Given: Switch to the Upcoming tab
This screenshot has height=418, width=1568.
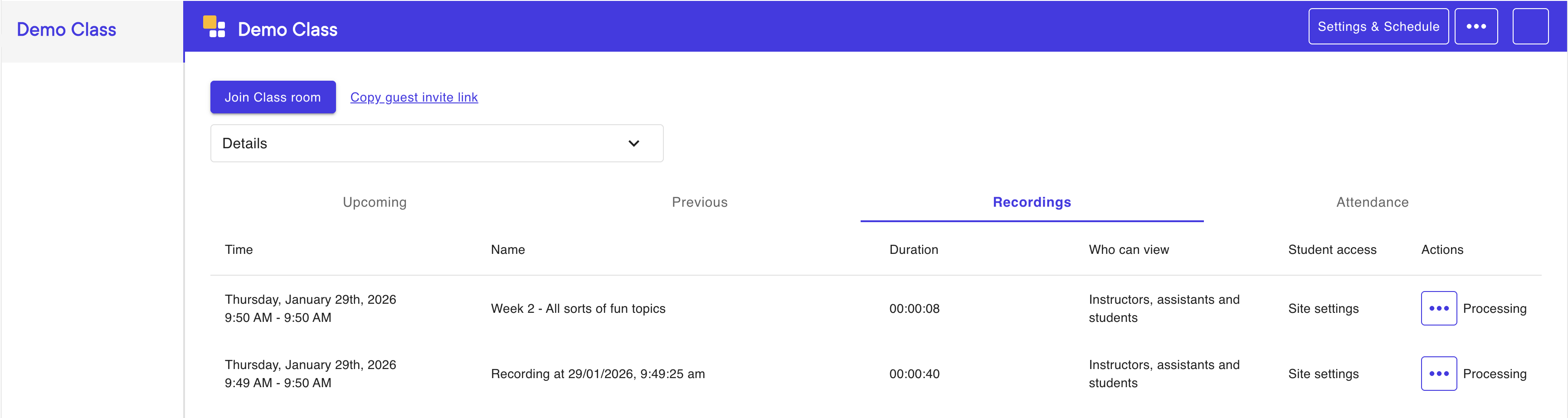Looking at the screenshot, I should tap(375, 202).
